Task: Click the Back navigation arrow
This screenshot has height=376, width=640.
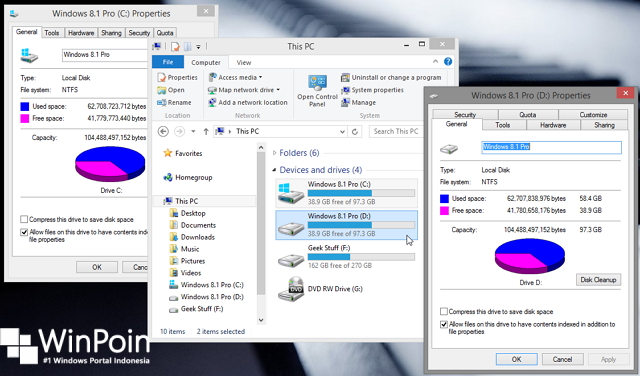Action: pos(163,131)
